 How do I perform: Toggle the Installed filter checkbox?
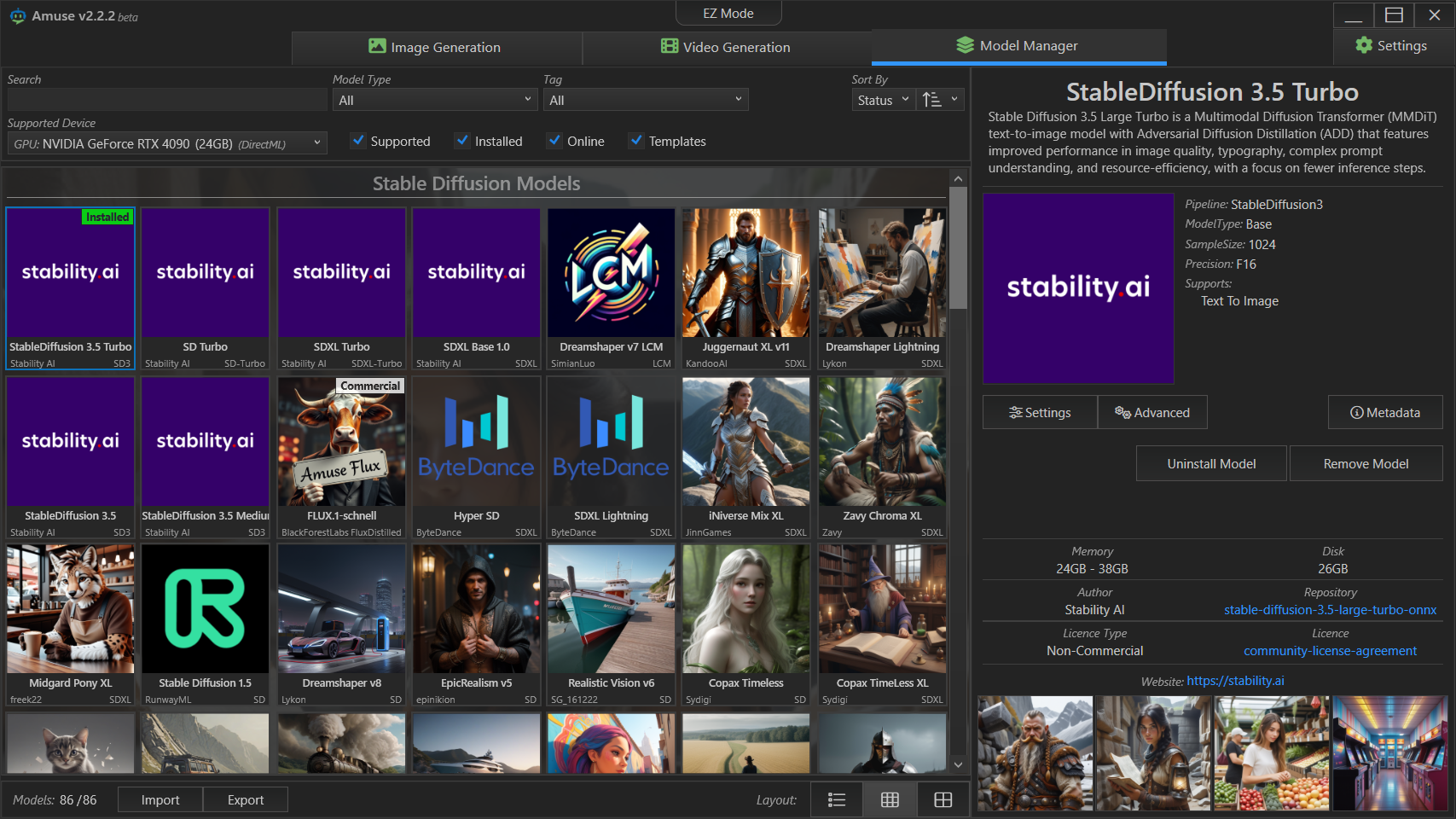click(462, 141)
